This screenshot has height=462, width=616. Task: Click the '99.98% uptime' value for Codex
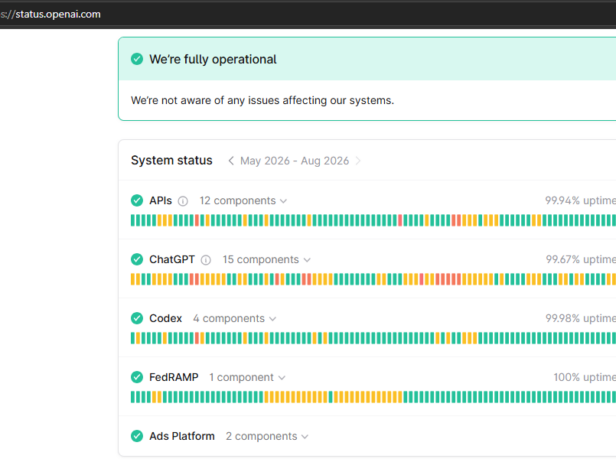click(x=581, y=318)
